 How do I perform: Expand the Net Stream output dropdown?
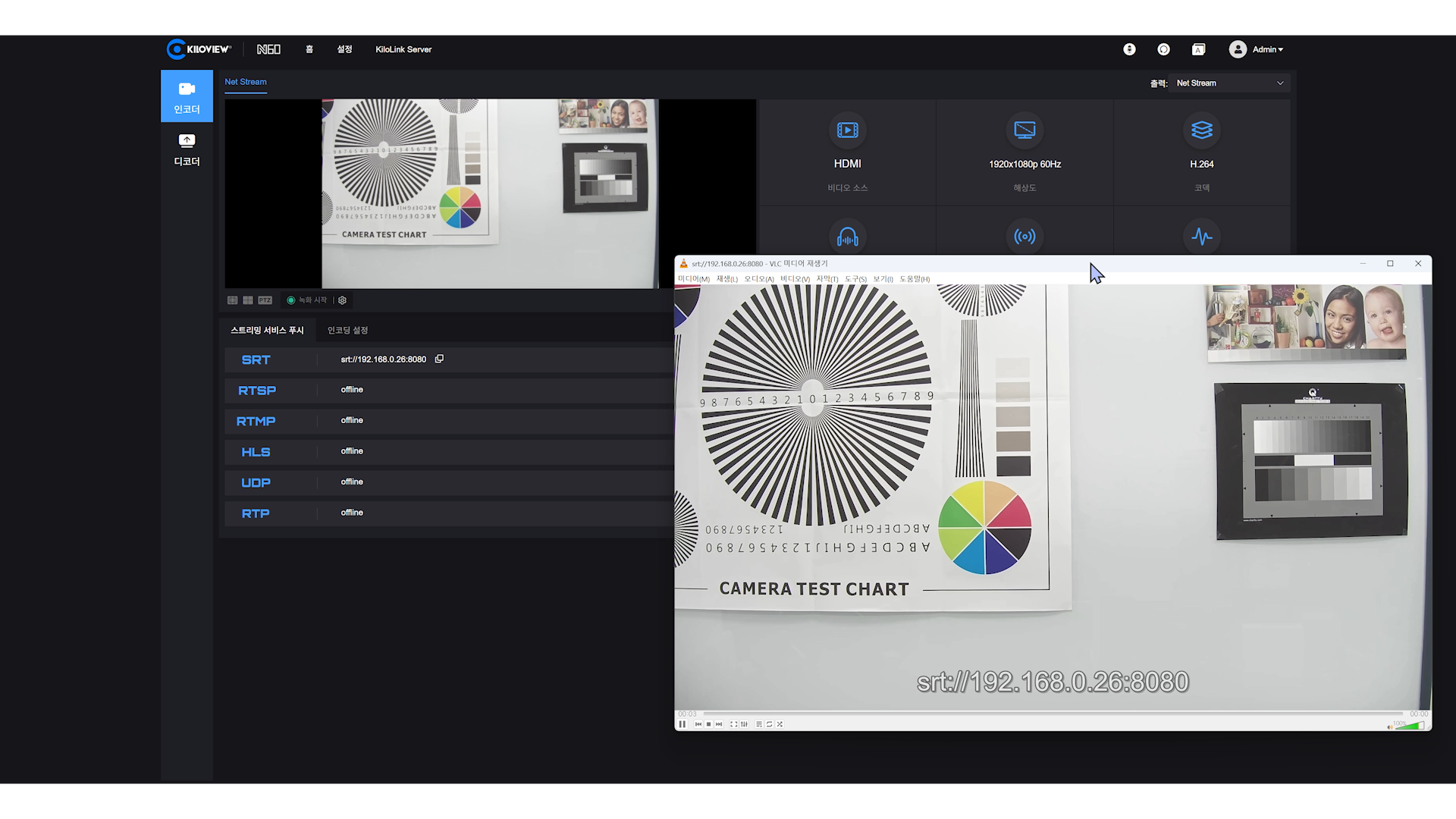point(1228,83)
